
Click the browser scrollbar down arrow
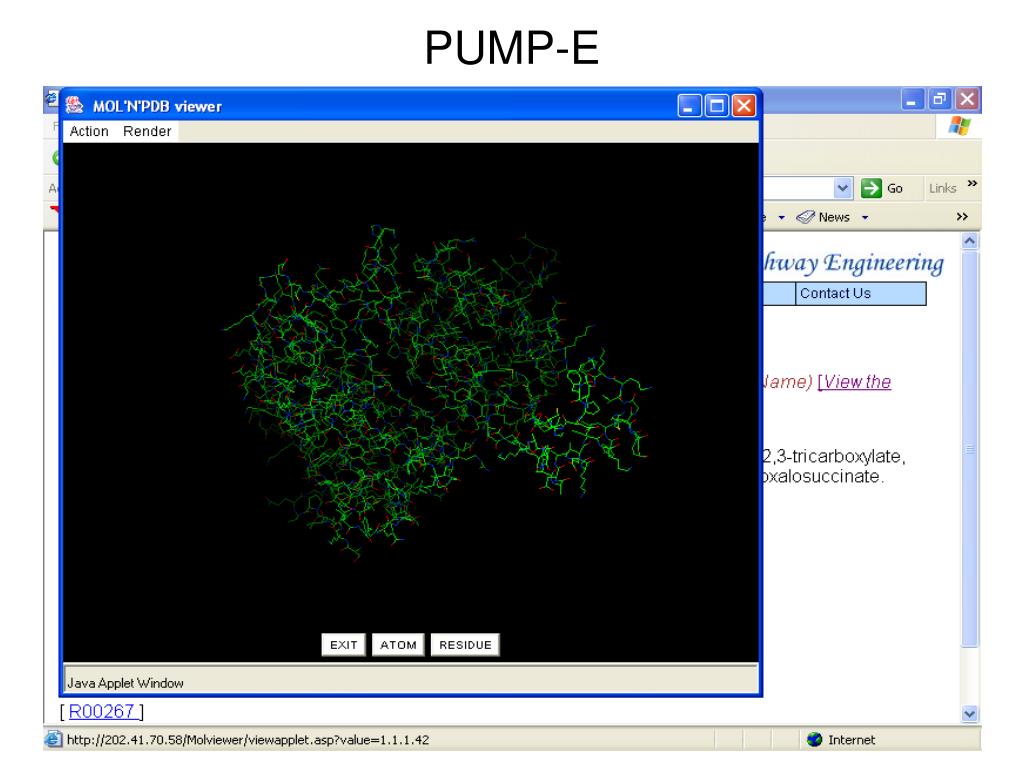click(970, 714)
